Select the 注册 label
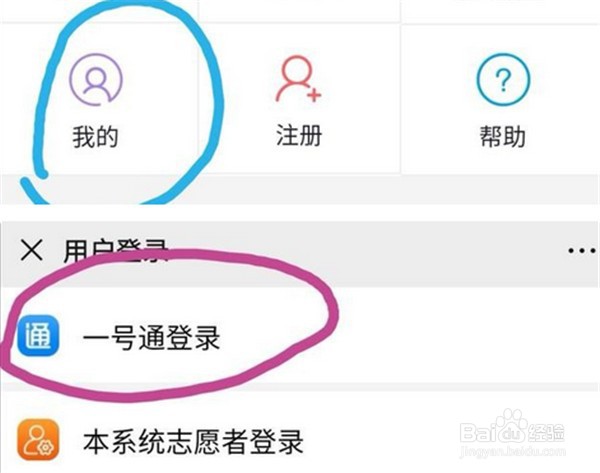 [x=299, y=135]
